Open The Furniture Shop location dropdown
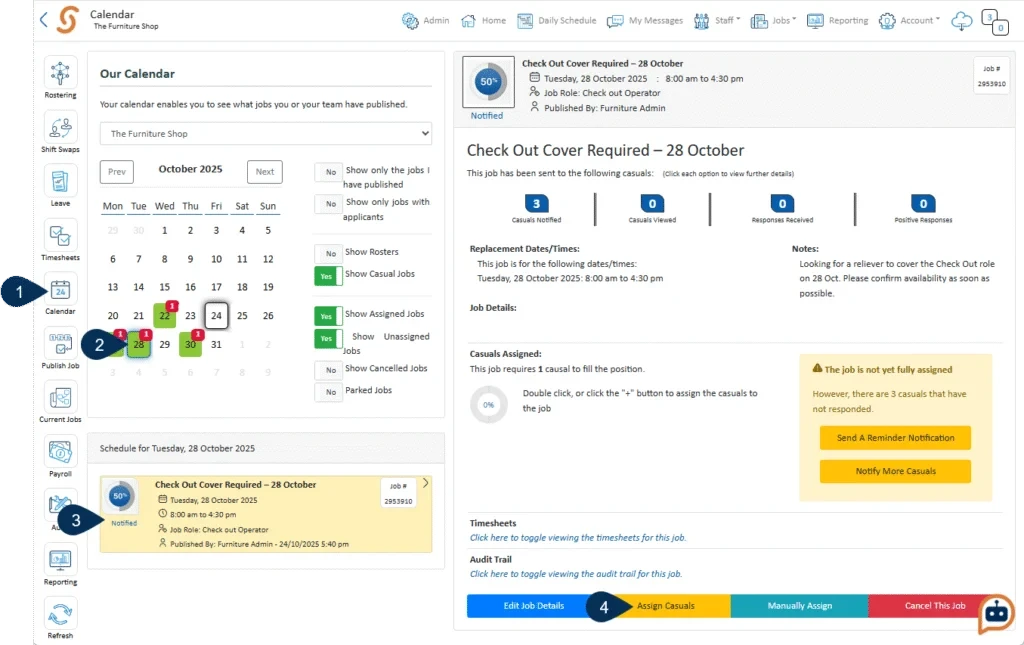1024x645 pixels. pyautogui.click(x=266, y=133)
